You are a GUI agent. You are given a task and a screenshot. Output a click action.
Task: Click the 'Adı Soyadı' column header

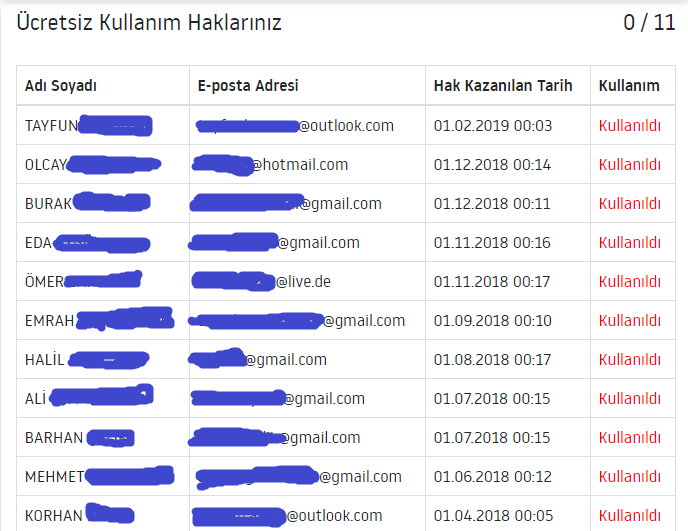tap(61, 86)
